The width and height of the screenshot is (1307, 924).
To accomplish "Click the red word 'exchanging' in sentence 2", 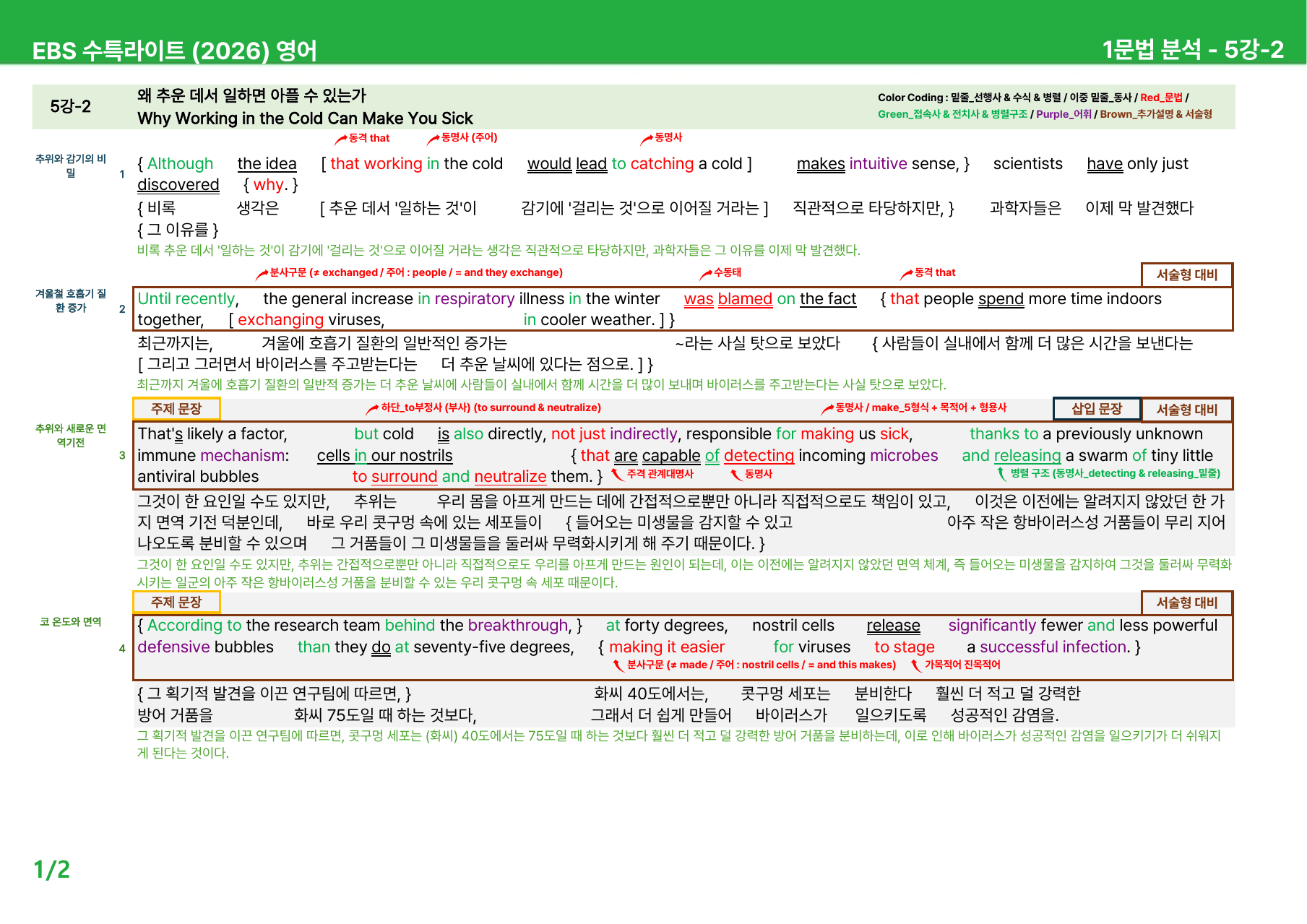I will pos(280,320).
